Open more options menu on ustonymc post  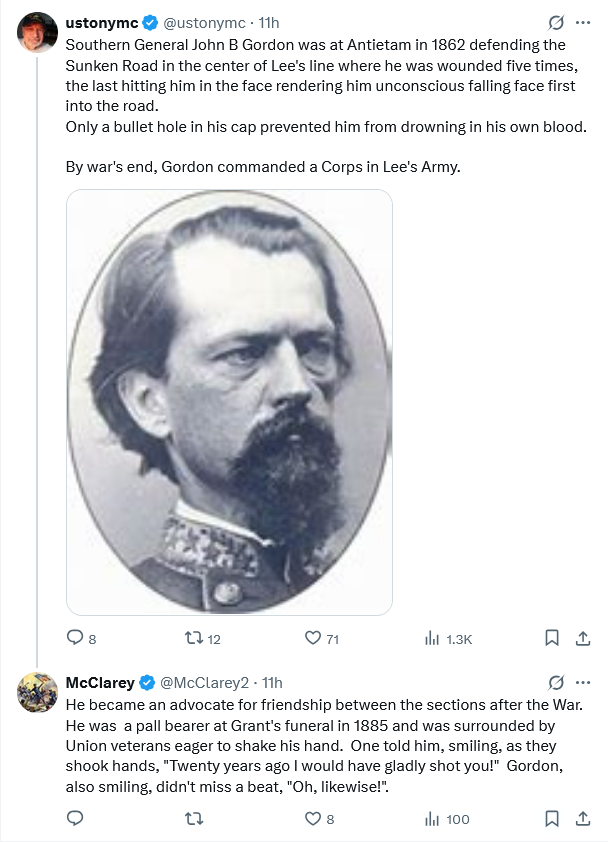pos(583,23)
